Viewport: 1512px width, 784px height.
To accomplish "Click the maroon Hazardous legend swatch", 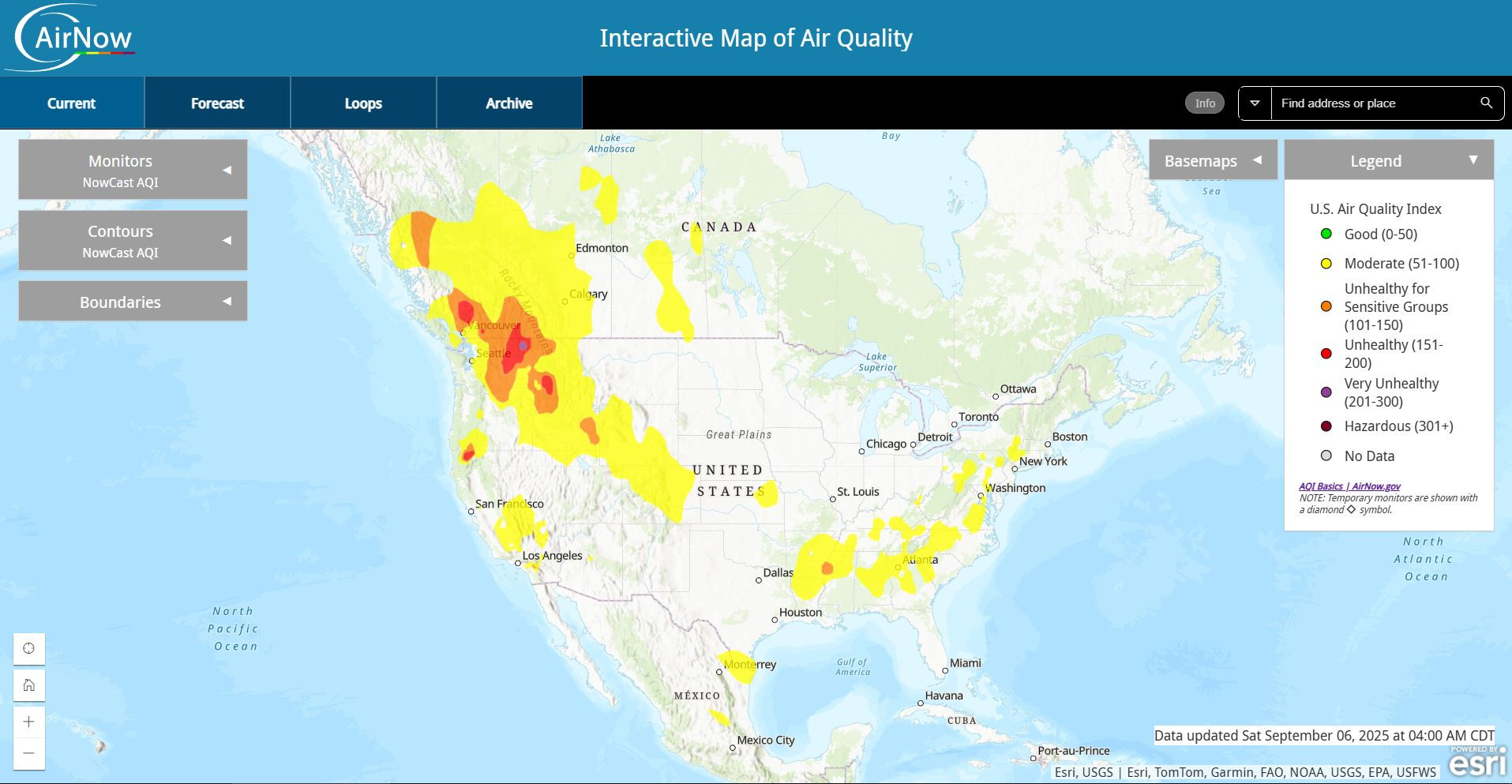I will pos(1326,426).
